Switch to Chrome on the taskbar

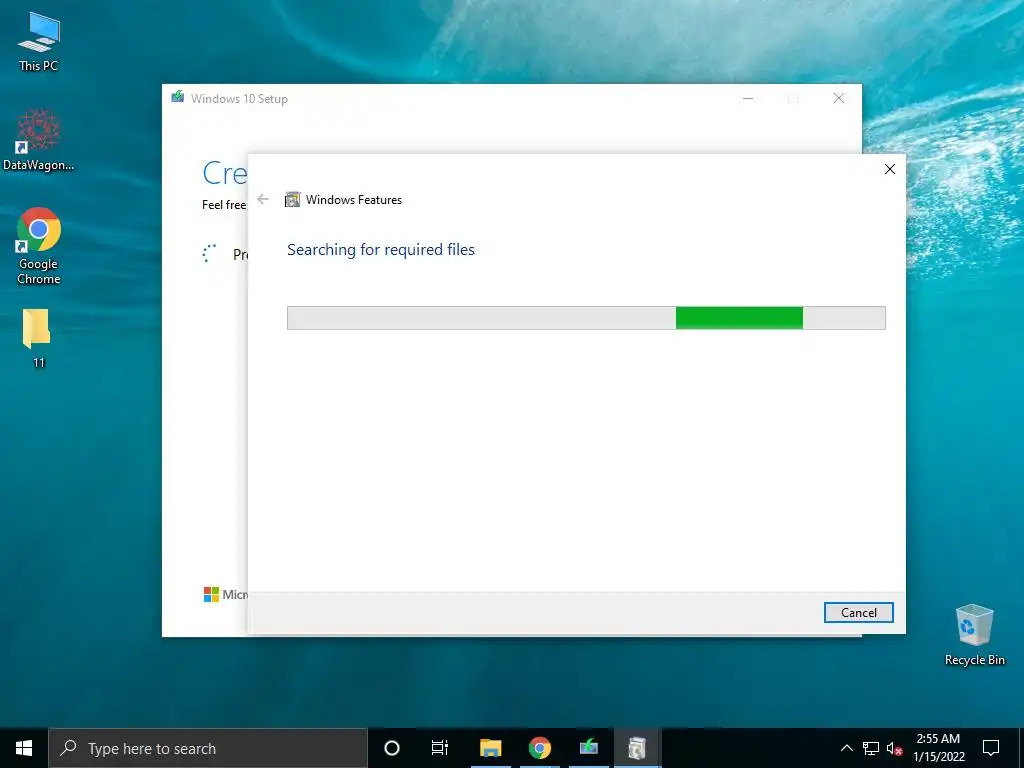[x=539, y=748]
